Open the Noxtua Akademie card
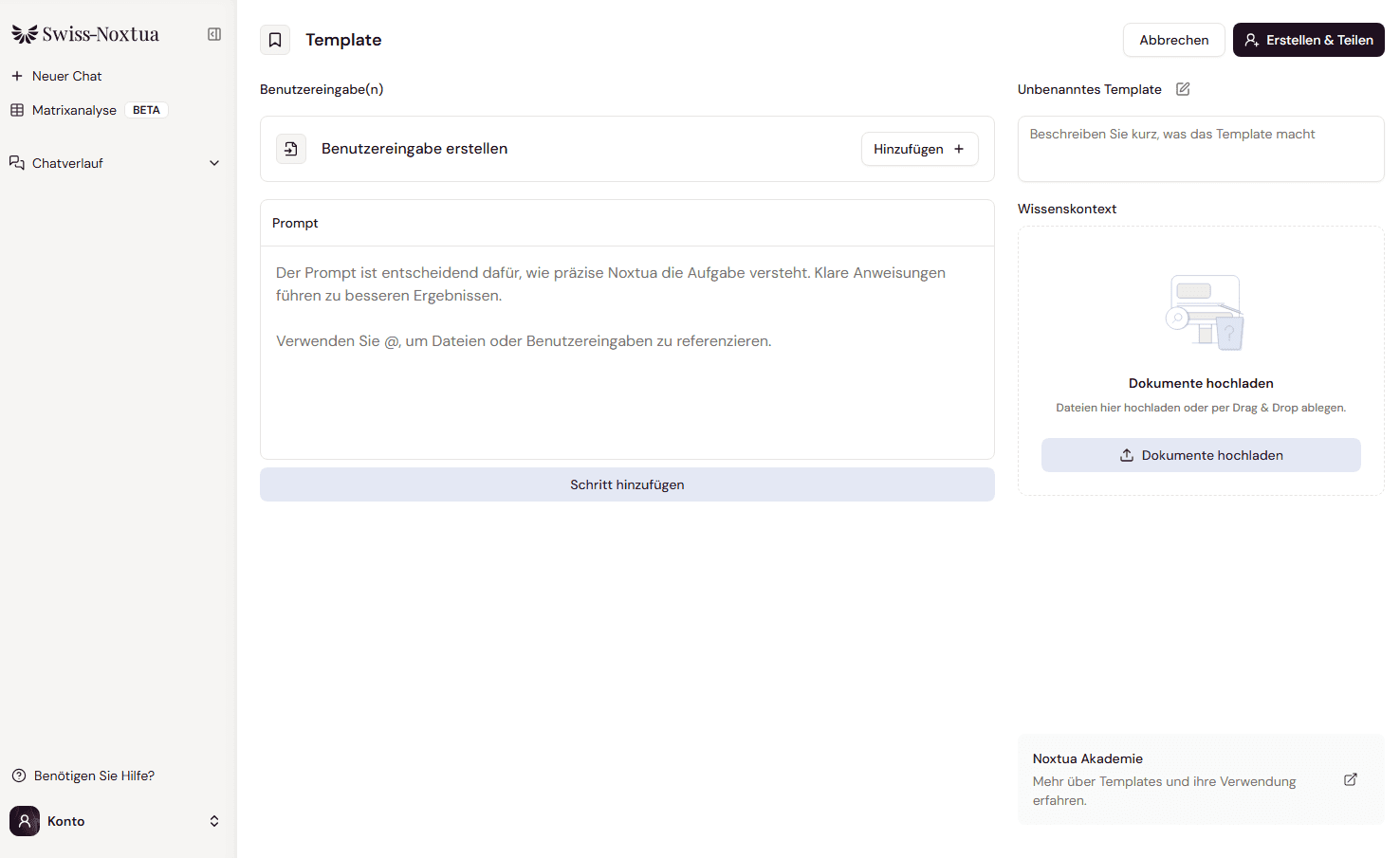Viewport: 1400px width, 858px height. 1201,779
